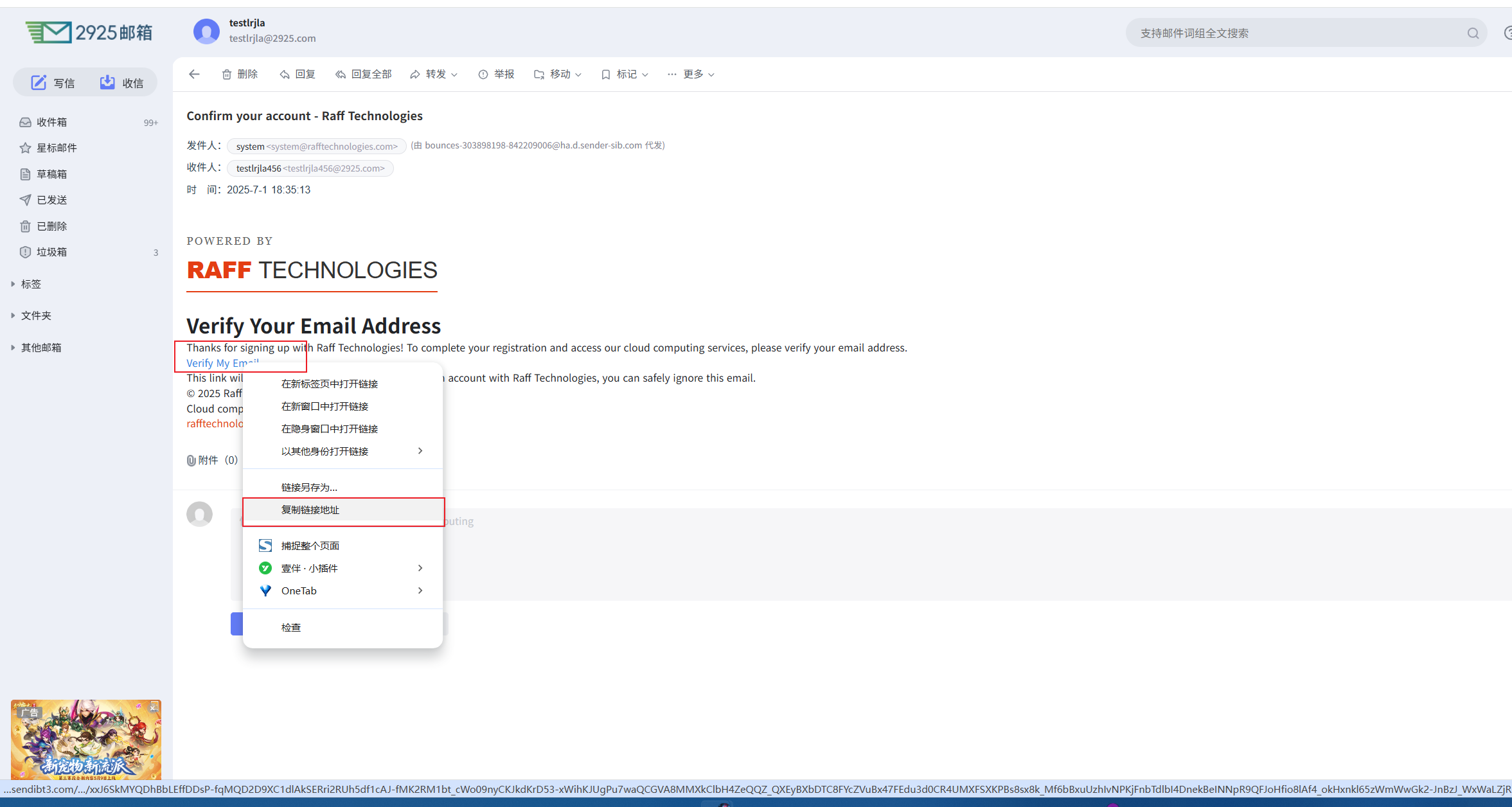Expand the 文件夹 section
The image size is (1512, 807).
31,315
